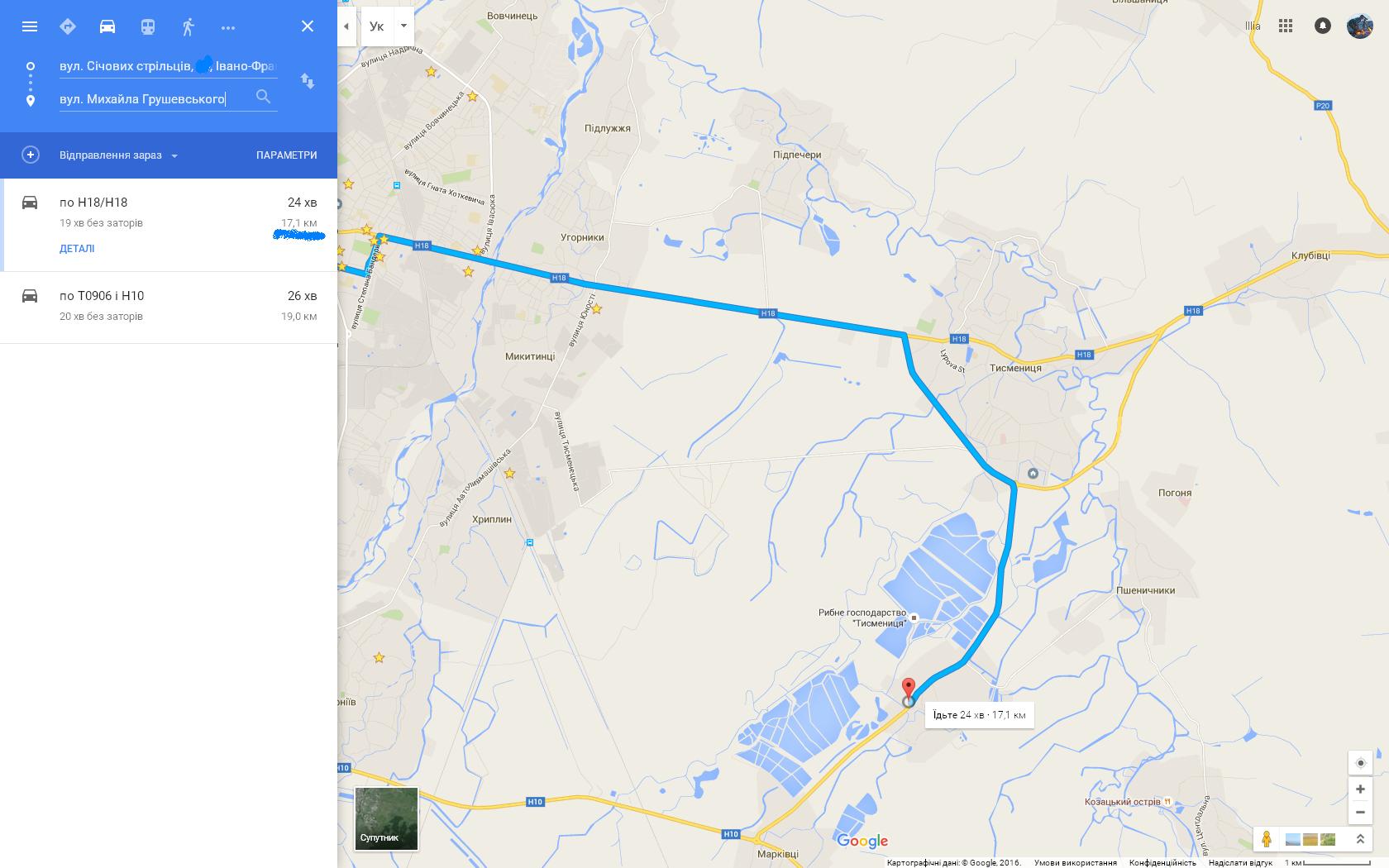Select the driving travel mode icon
This screenshot has width=1389, height=868.
107,26
